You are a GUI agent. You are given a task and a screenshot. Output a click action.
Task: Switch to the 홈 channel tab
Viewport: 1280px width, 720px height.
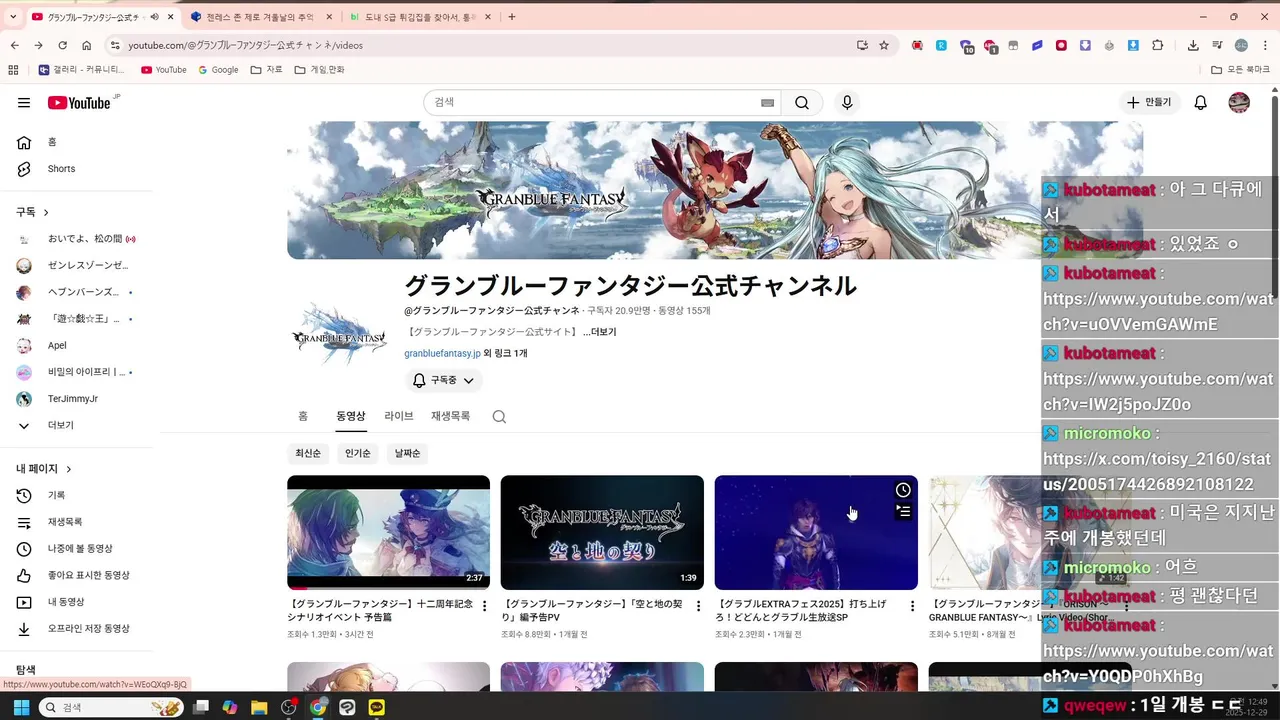303,416
